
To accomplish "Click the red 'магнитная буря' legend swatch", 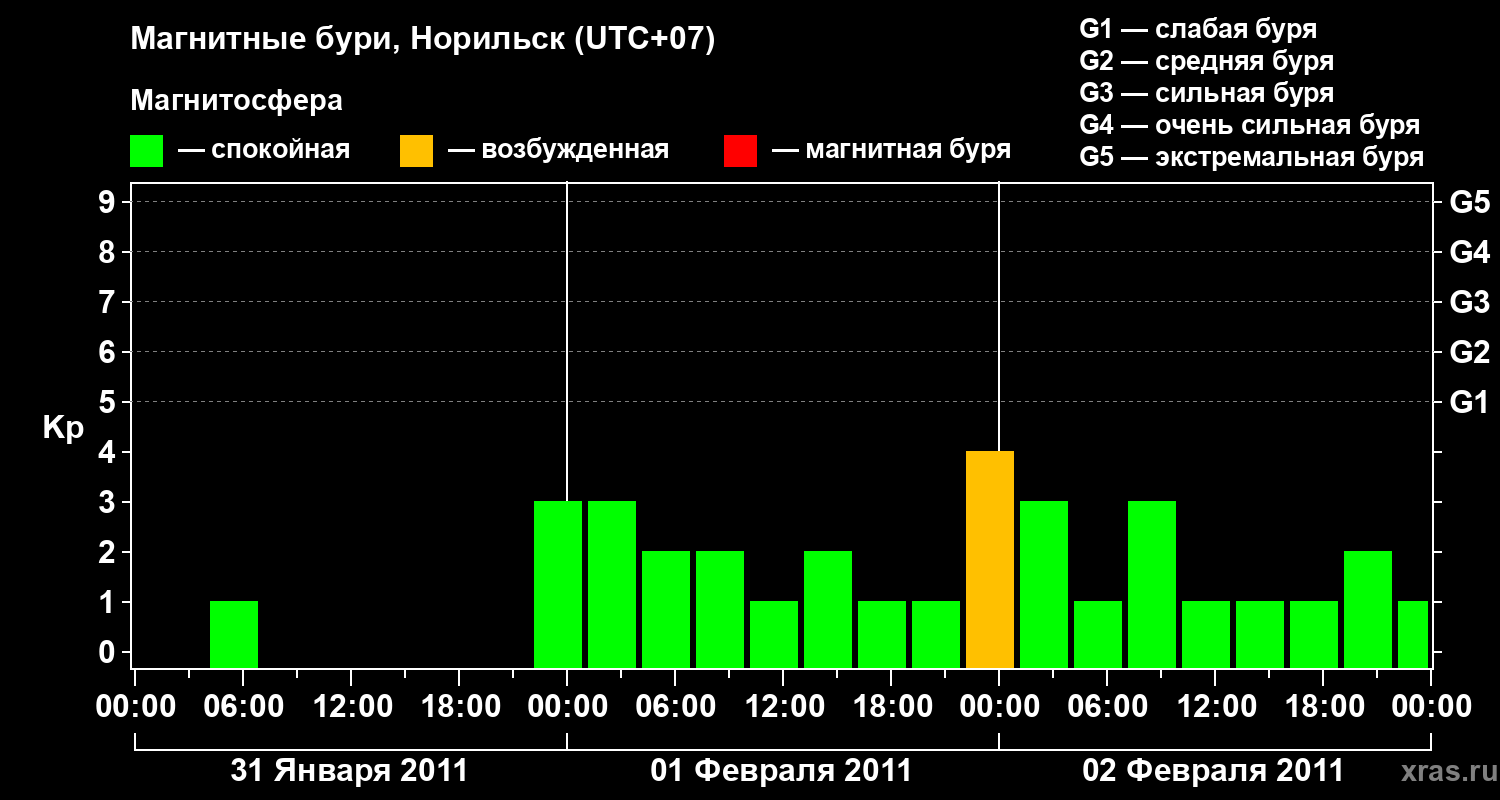I will point(740,150).
